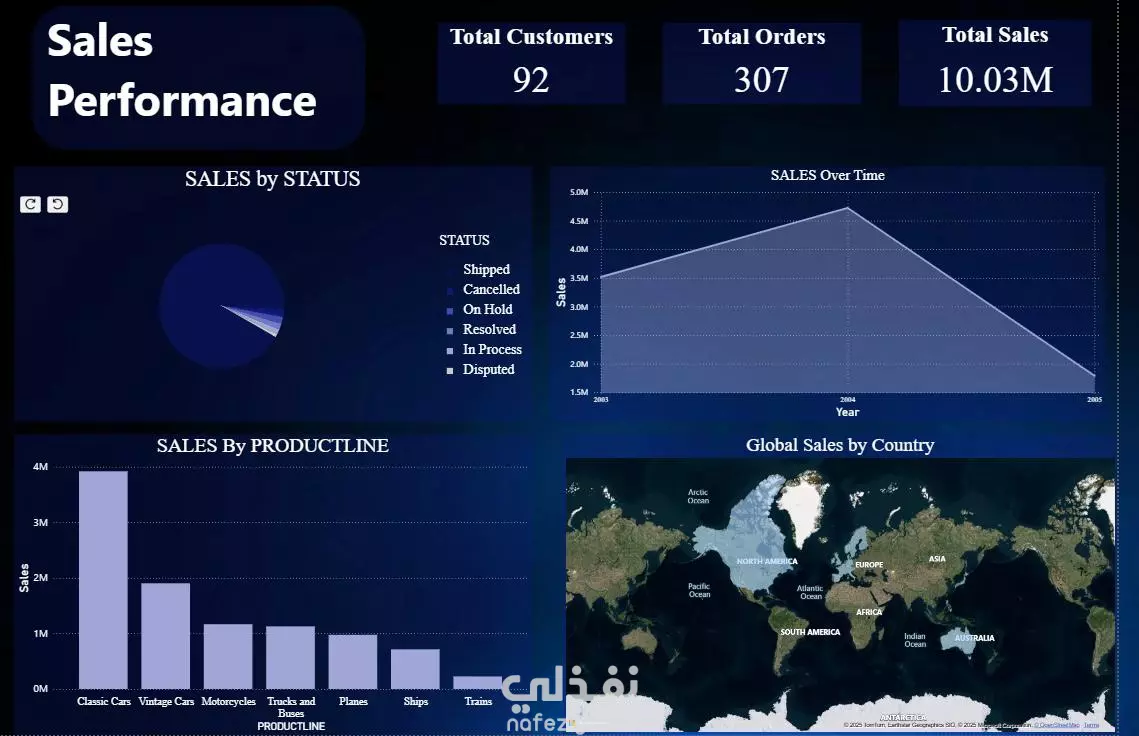The width and height of the screenshot is (1139, 736).
Task: Click the Classic Cars axis label
Action: (x=104, y=701)
